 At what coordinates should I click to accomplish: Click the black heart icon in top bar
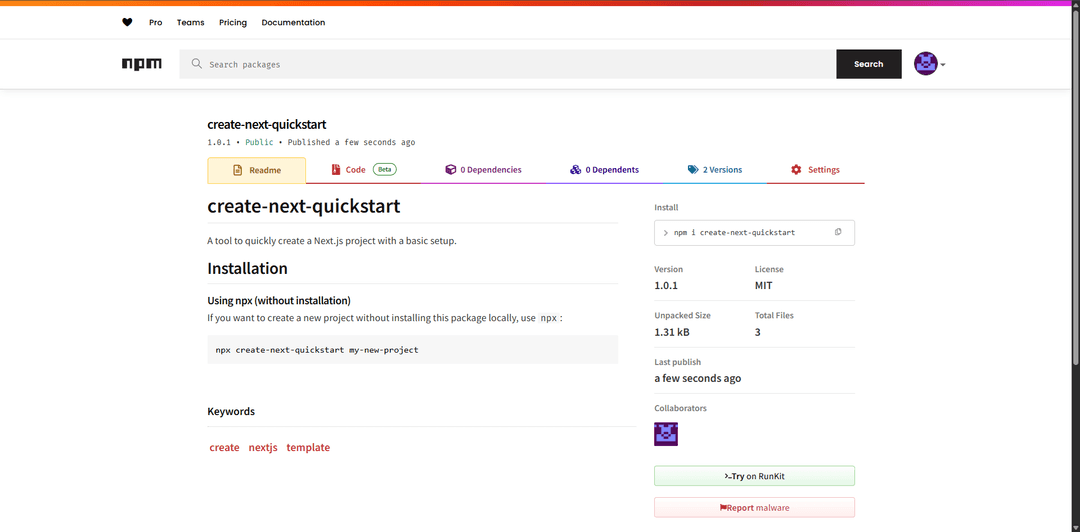pos(127,22)
